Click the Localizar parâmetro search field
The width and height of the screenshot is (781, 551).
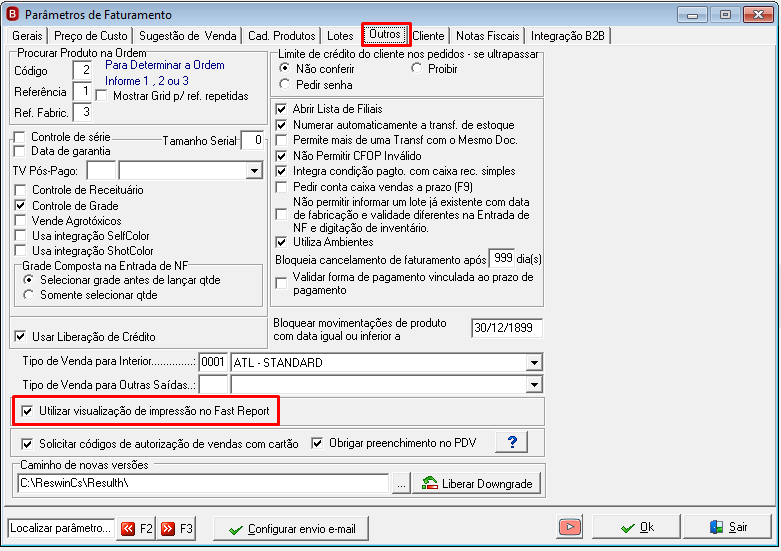tap(61, 528)
